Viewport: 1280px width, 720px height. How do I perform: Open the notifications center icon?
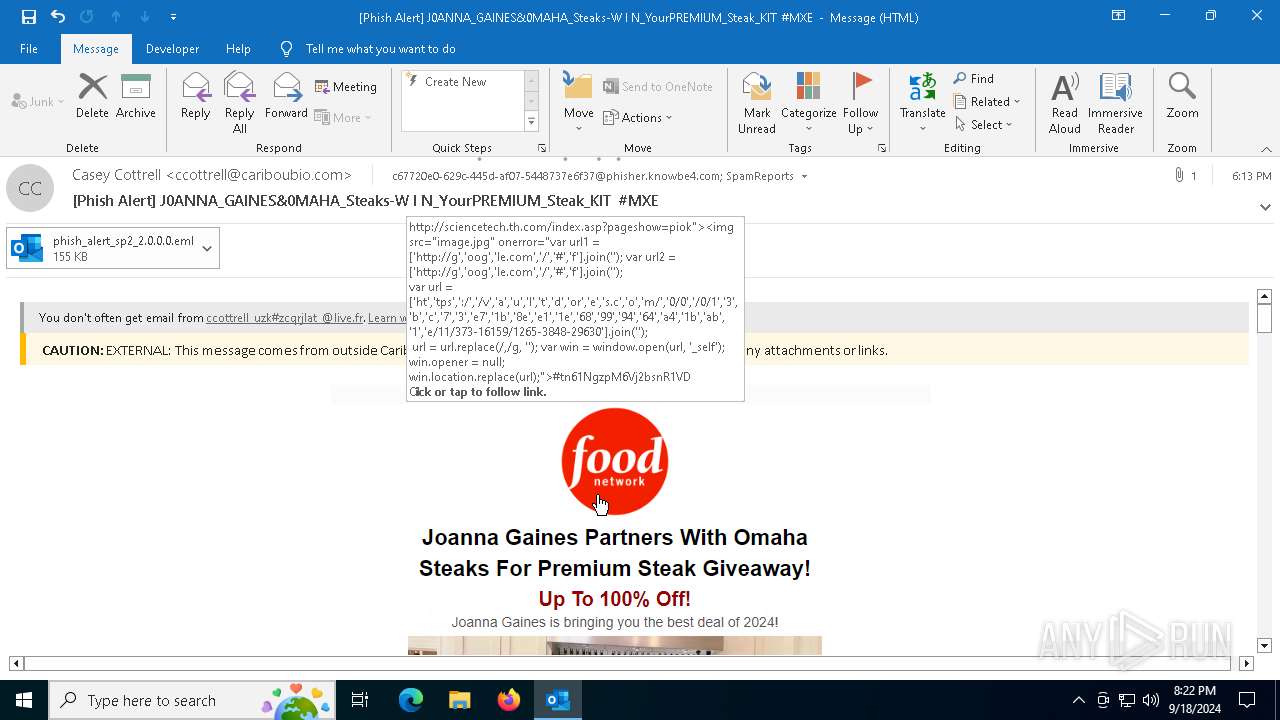click(1247, 700)
